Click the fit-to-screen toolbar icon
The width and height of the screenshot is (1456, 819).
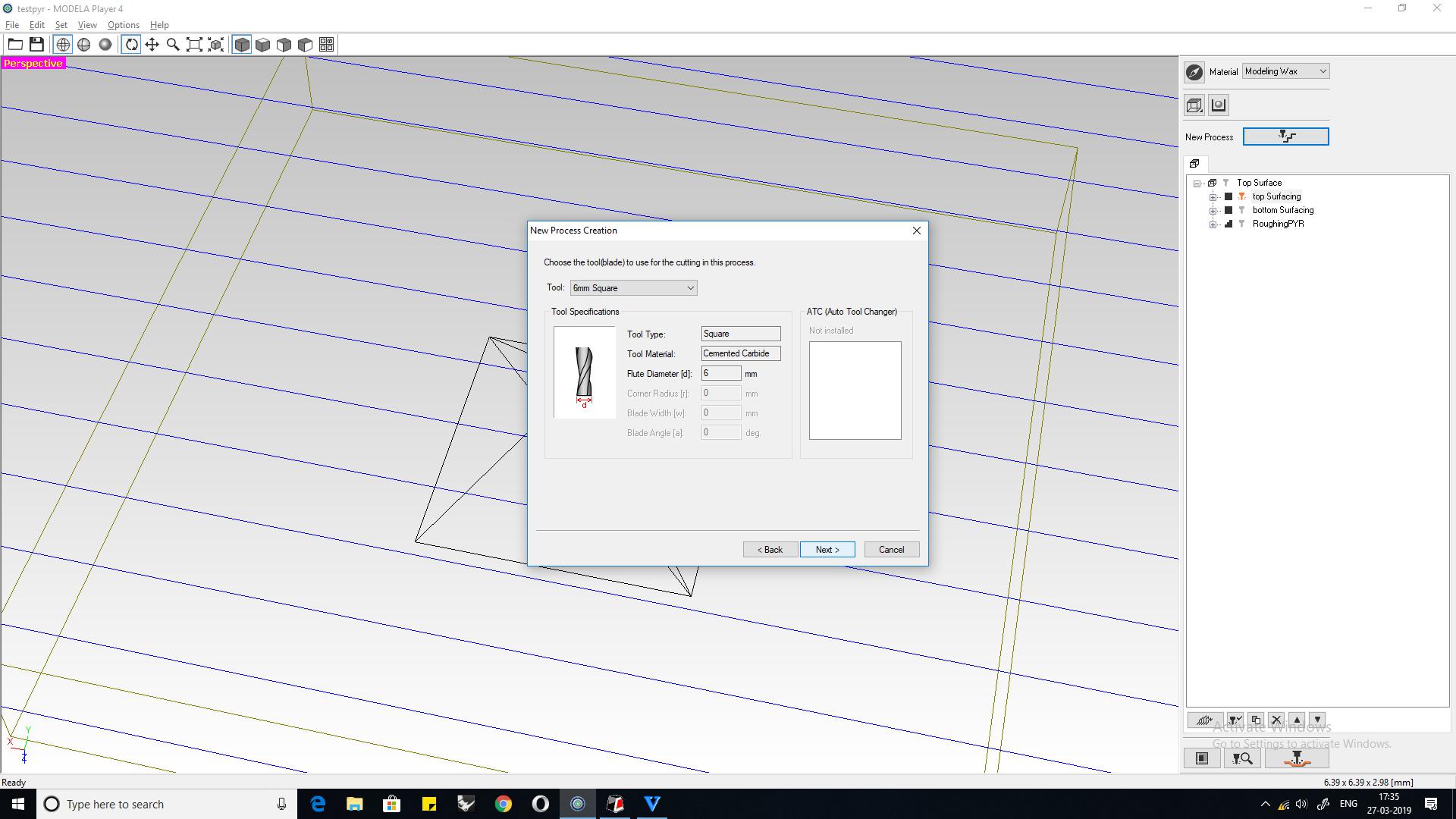pyautogui.click(x=194, y=45)
